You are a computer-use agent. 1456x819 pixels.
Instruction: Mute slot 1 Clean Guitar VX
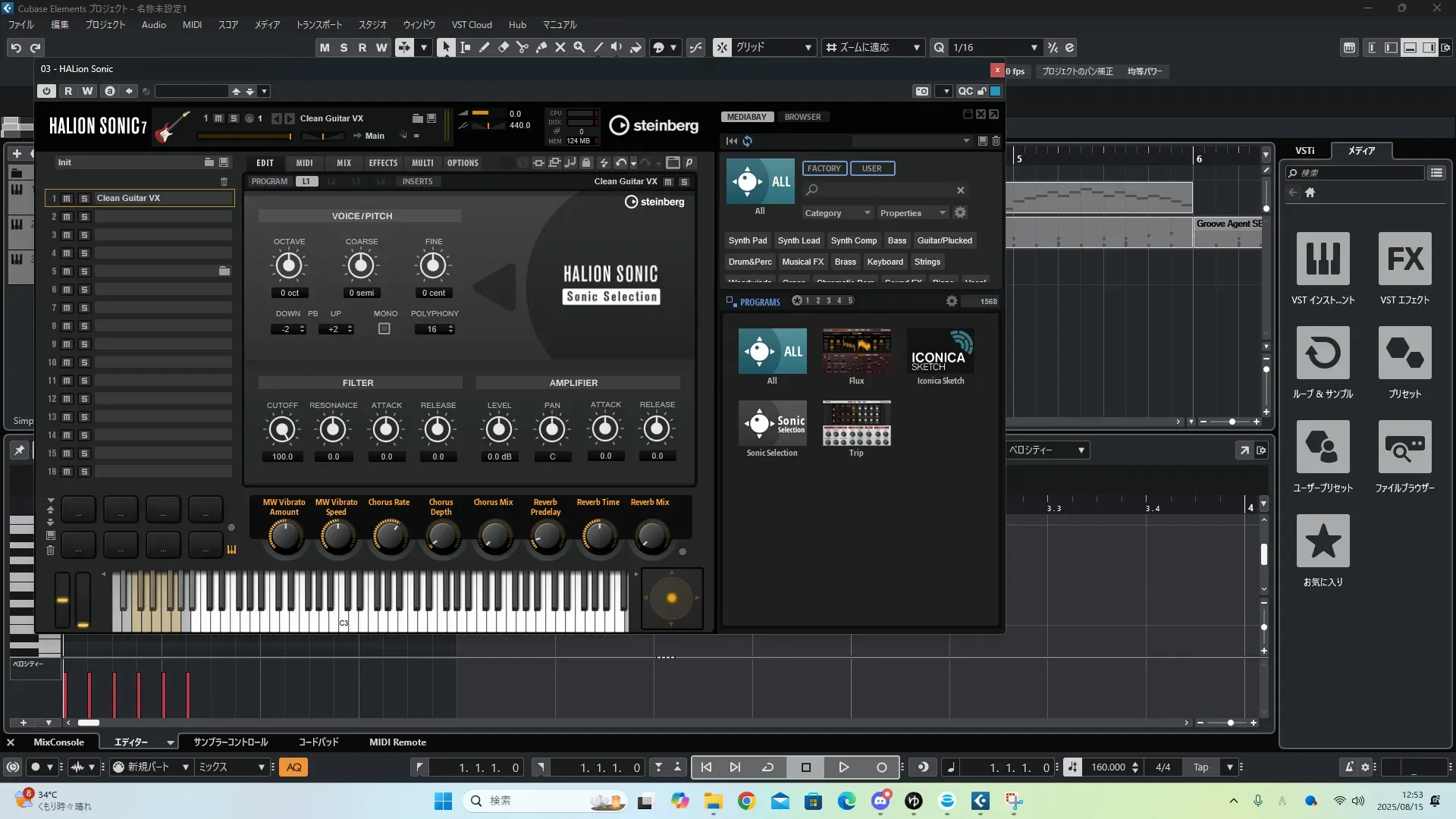pos(67,199)
